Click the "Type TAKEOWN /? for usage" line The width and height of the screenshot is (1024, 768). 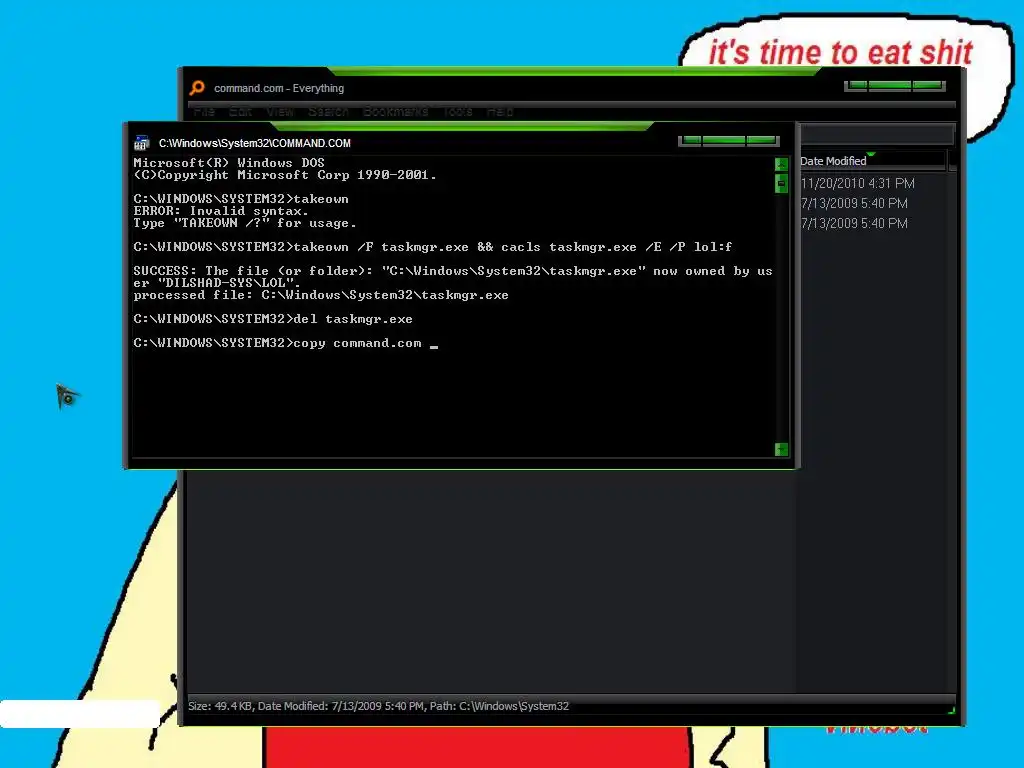(245, 223)
